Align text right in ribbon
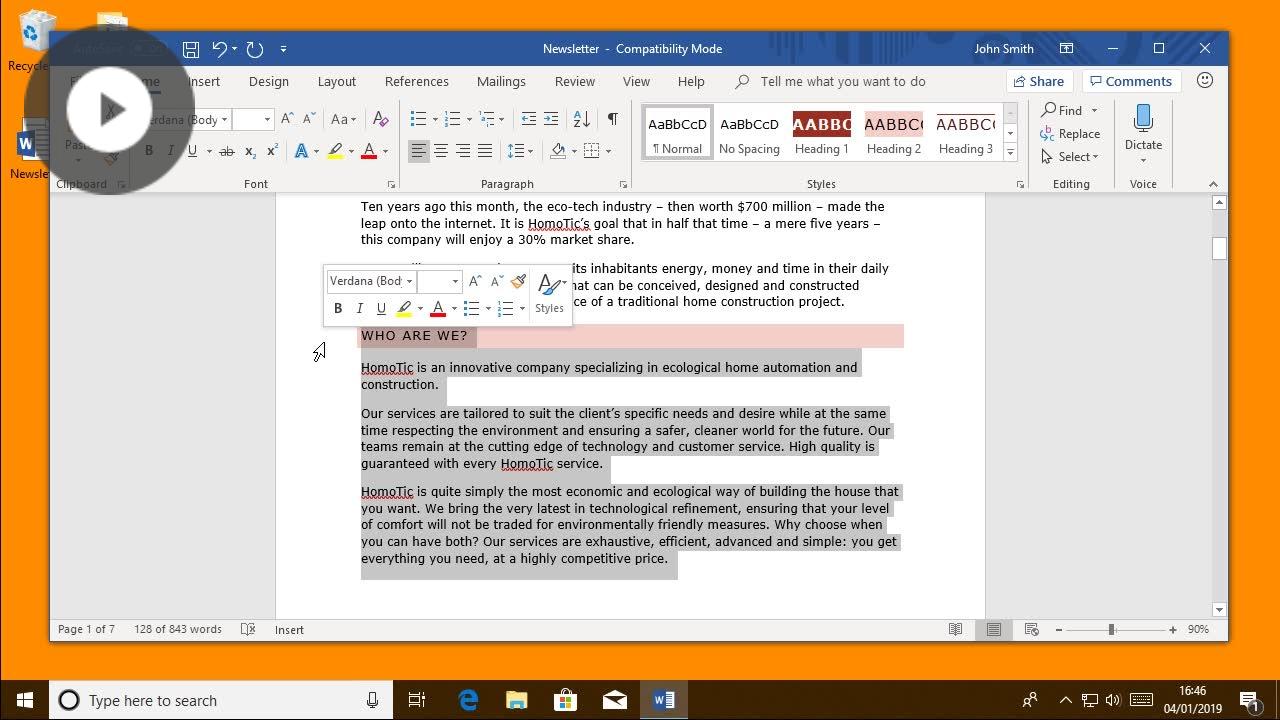1280x720 pixels. pos(462,151)
